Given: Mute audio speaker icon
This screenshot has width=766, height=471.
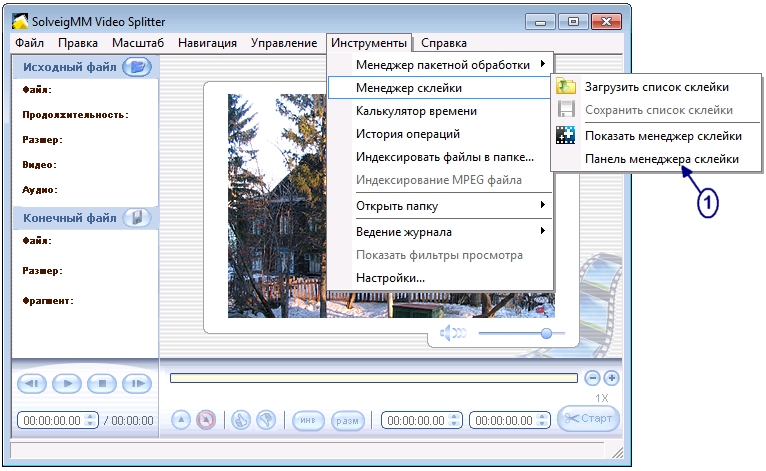Looking at the screenshot, I should click(452, 333).
